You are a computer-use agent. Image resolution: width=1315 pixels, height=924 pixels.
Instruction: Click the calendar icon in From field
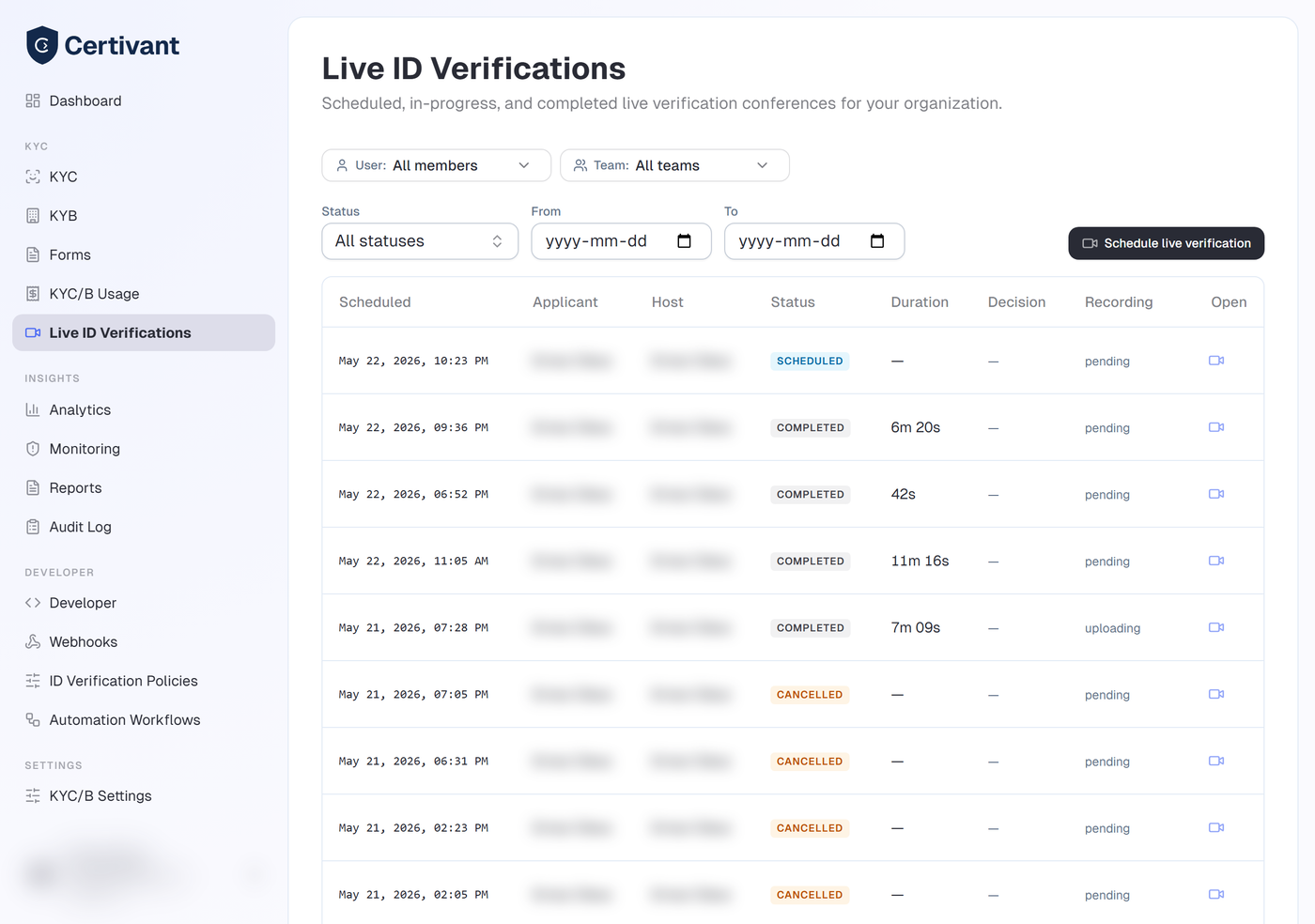pyautogui.click(x=684, y=241)
